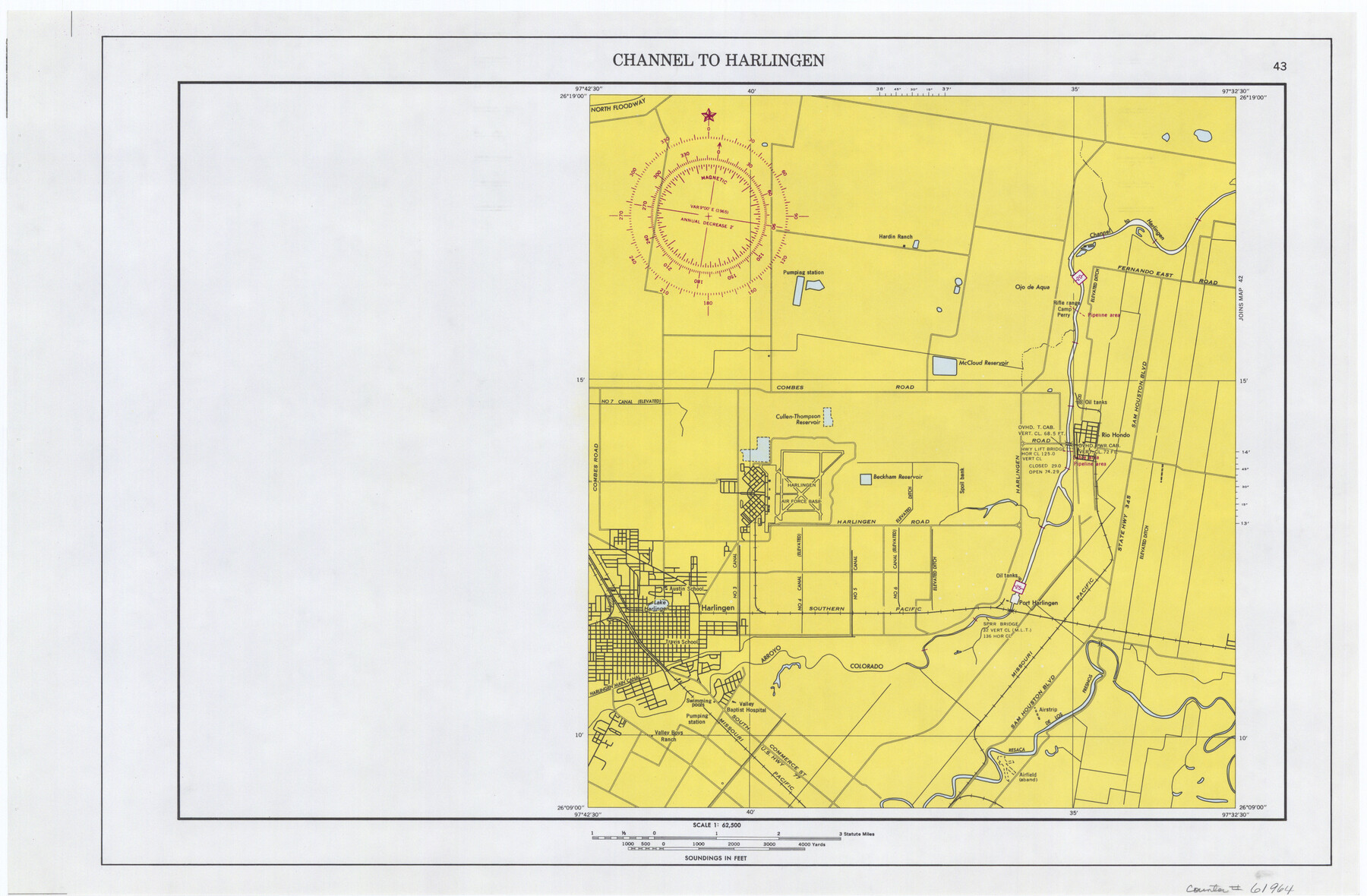Click the 'McCloud Reservoir' label
This screenshot has height=896, width=1367.
[x=983, y=363]
